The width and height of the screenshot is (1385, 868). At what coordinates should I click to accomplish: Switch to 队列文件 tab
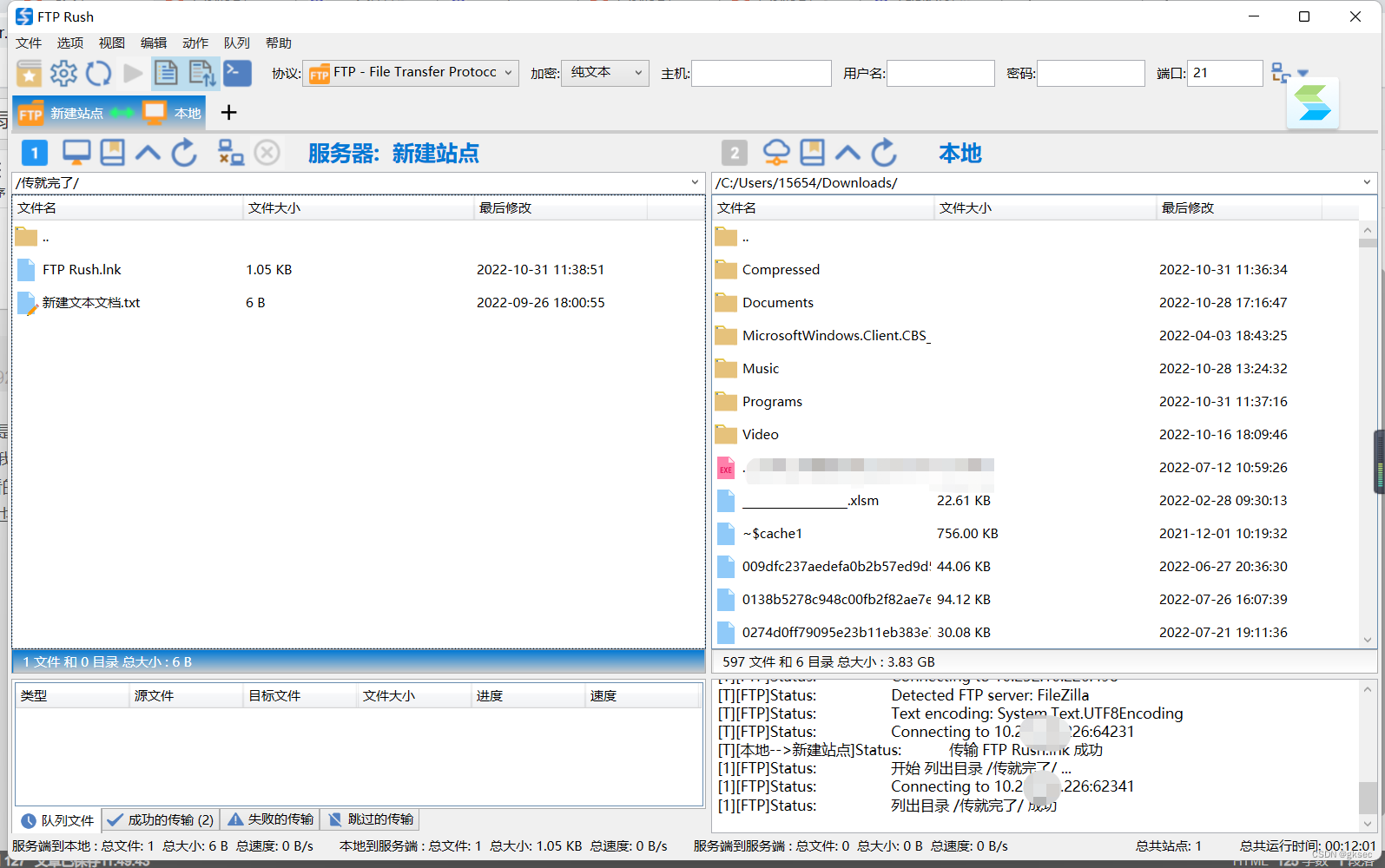coord(57,820)
